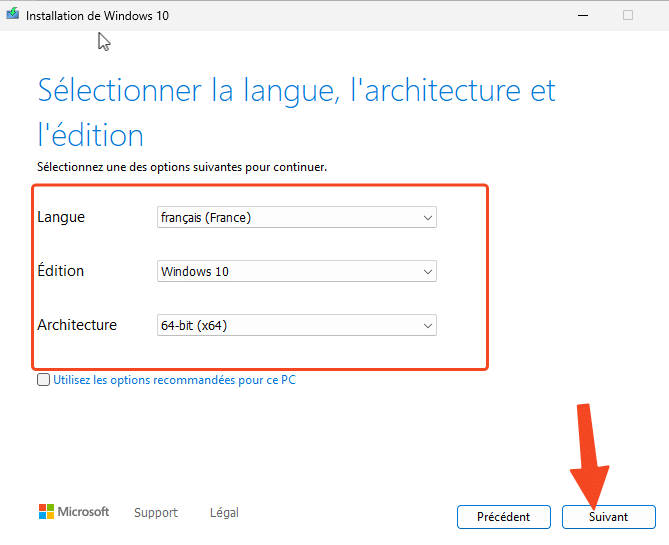Click the 'Installation de Windows 10' title text
This screenshot has width=669, height=545.
pos(97,16)
